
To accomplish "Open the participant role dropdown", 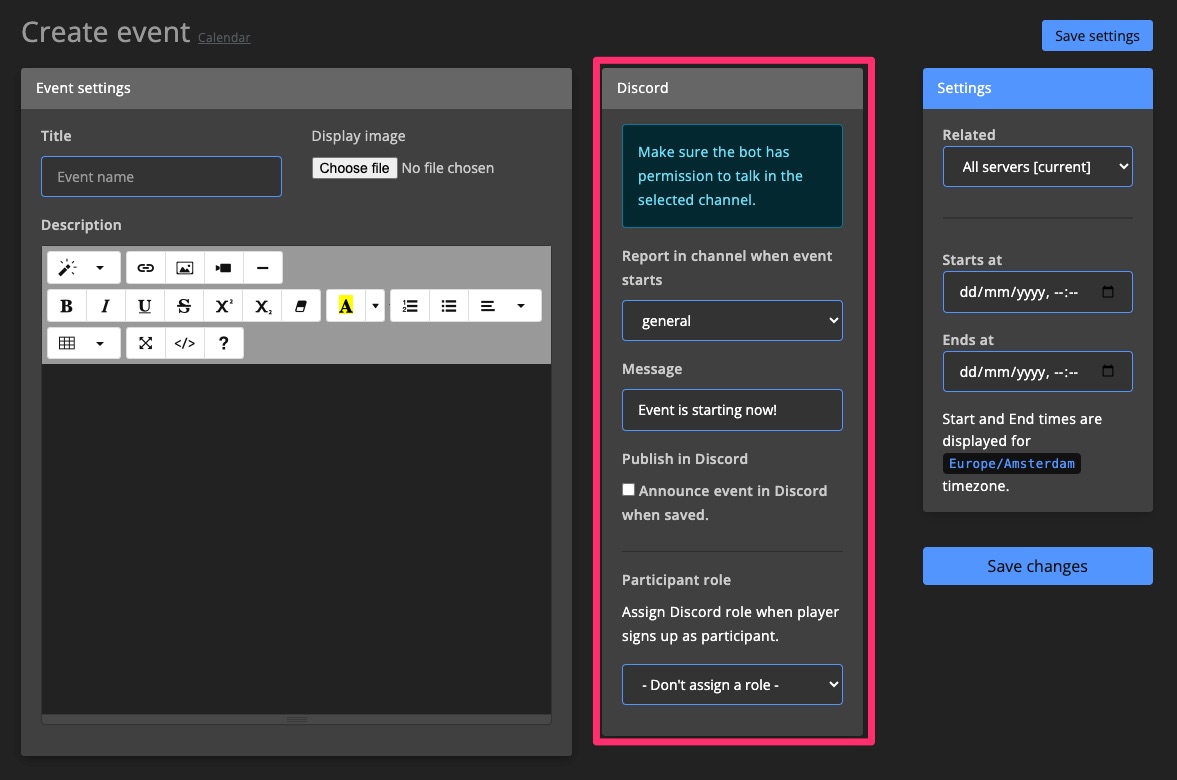I will click(x=732, y=685).
